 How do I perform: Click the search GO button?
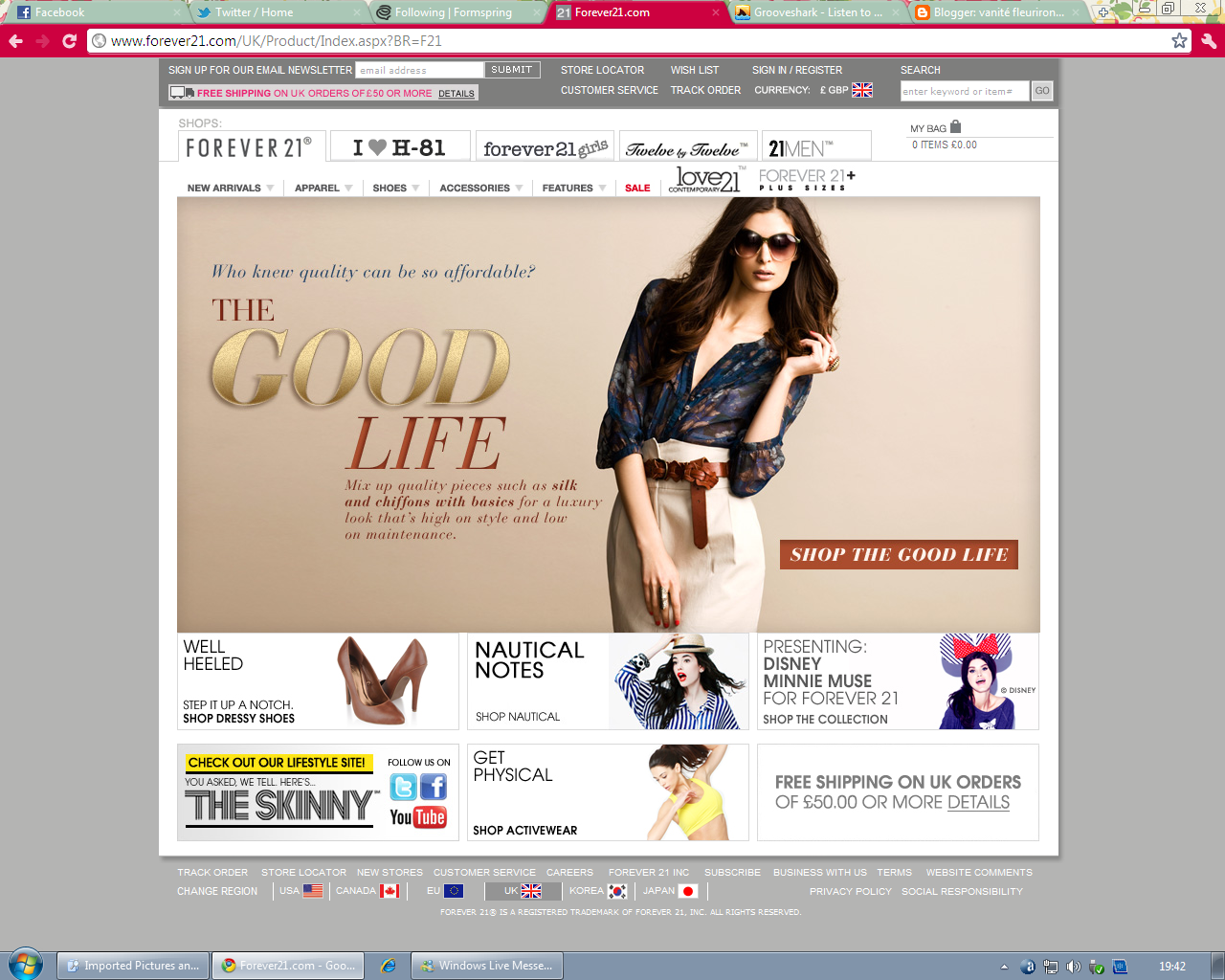1042,91
